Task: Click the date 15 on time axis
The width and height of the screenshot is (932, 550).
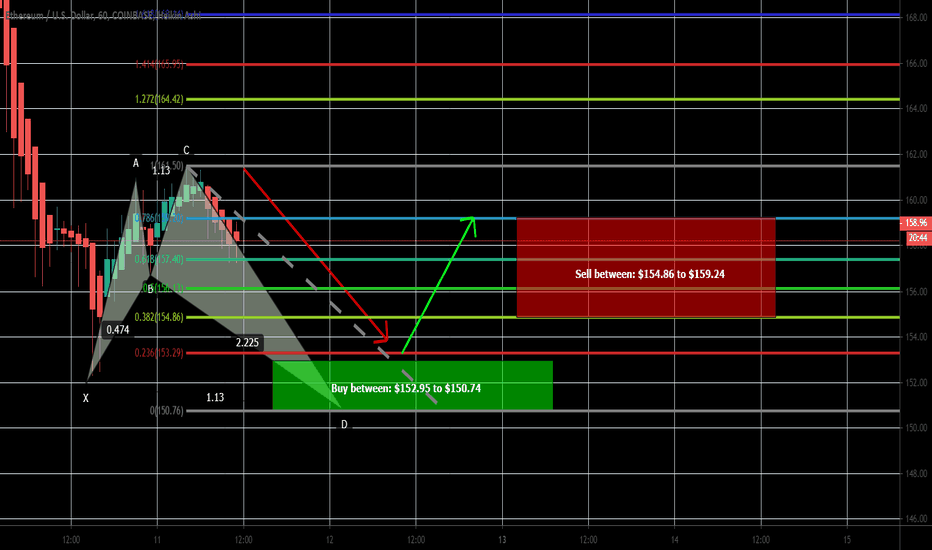Action: (847, 540)
